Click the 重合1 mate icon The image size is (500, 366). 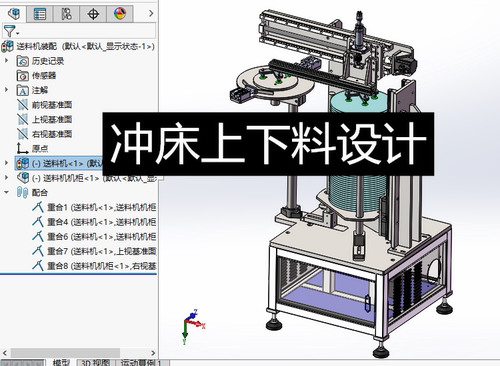click(x=38, y=207)
